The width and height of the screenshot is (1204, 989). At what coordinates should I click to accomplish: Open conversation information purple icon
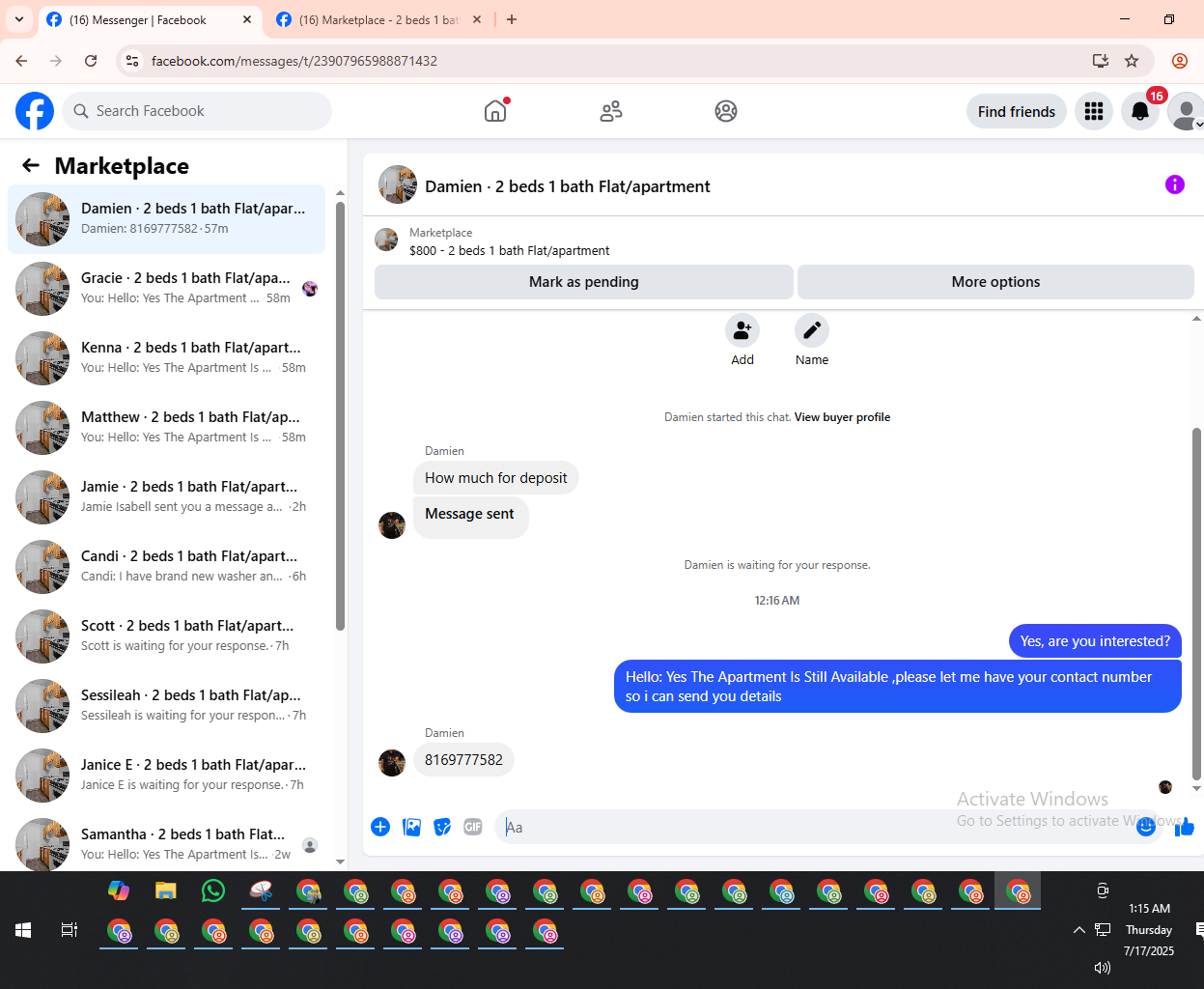[1175, 184]
